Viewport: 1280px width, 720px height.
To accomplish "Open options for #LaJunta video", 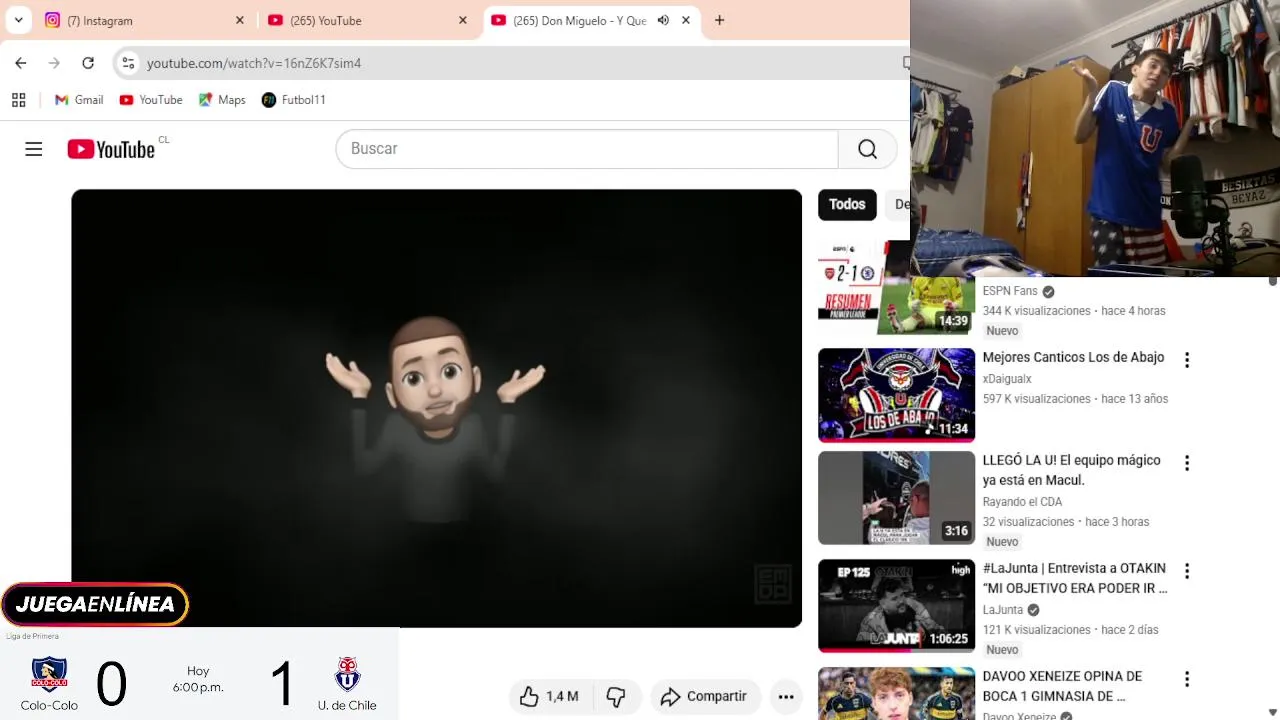I will (x=1187, y=571).
